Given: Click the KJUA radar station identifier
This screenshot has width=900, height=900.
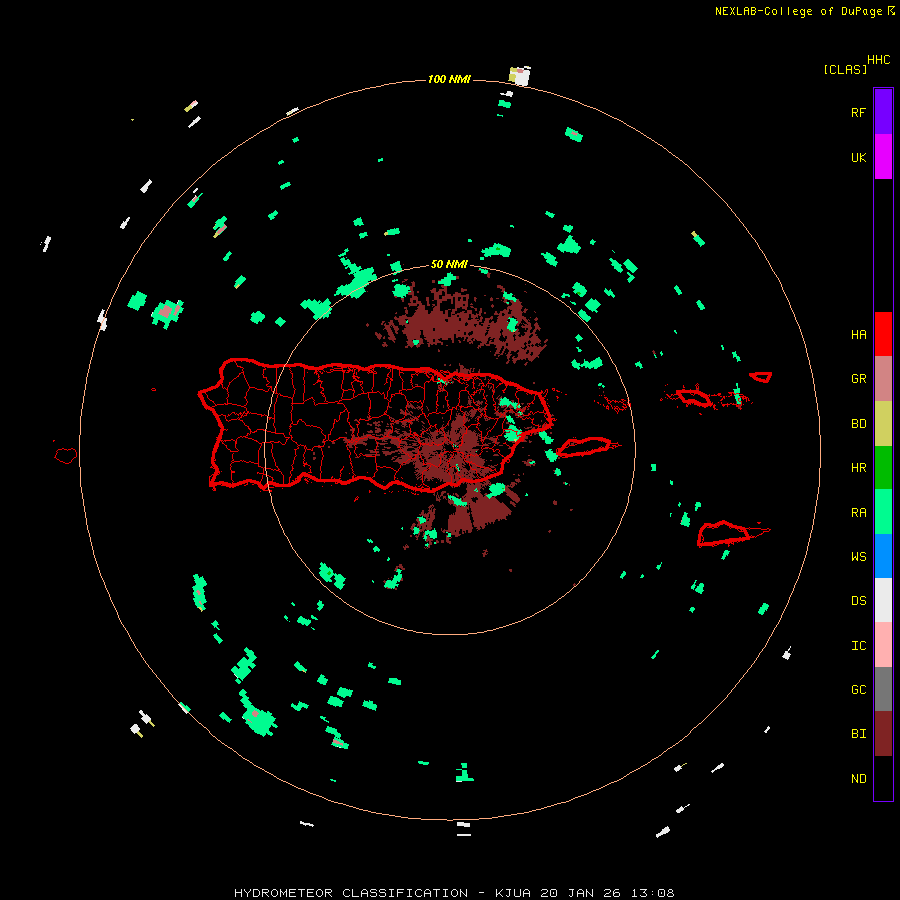Looking at the screenshot, I should (513, 893).
